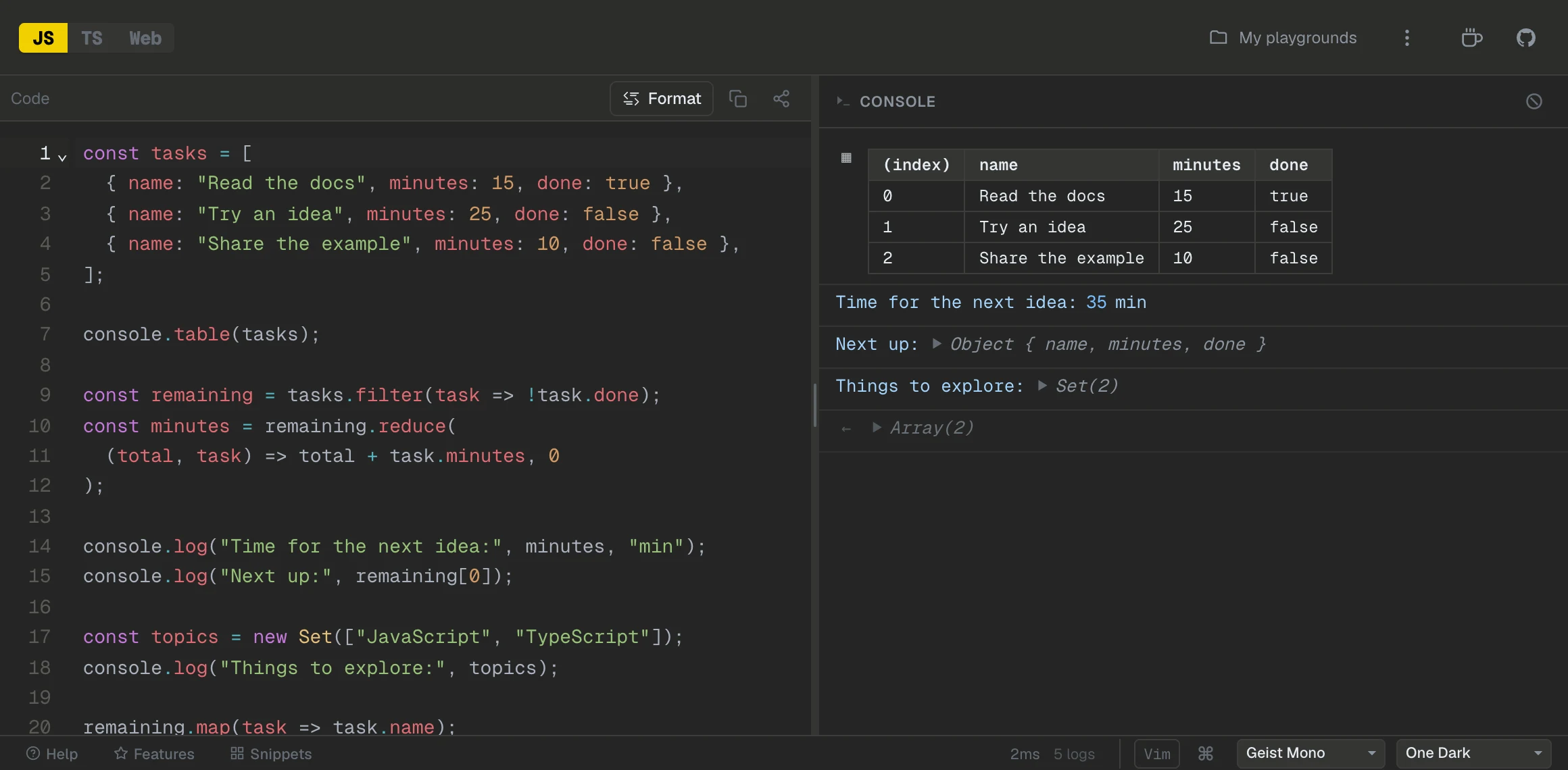The height and width of the screenshot is (770, 1568).
Task: Click the '5 logs' status entry
Action: pos(1074,754)
